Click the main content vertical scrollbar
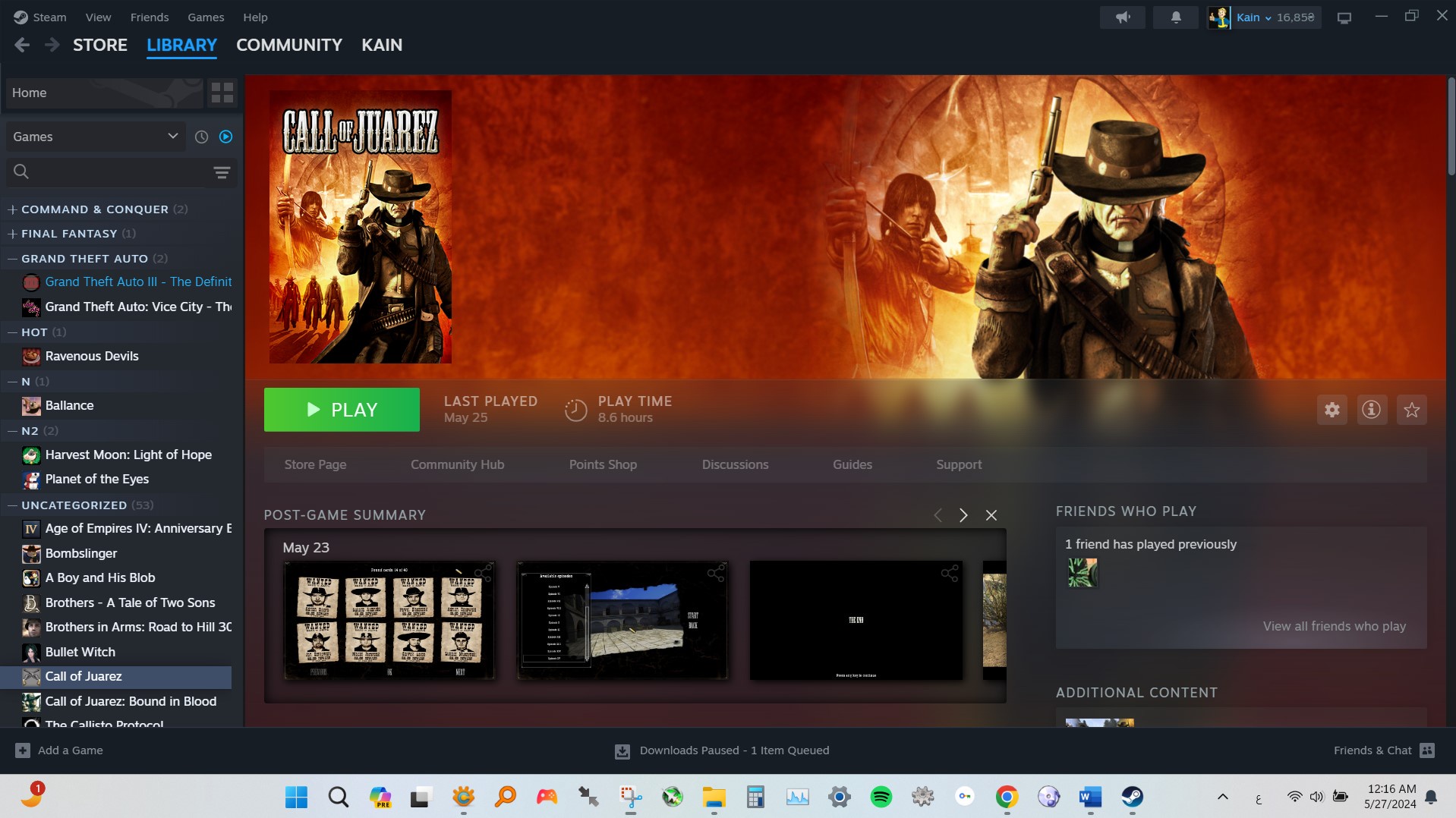 (x=1451, y=127)
